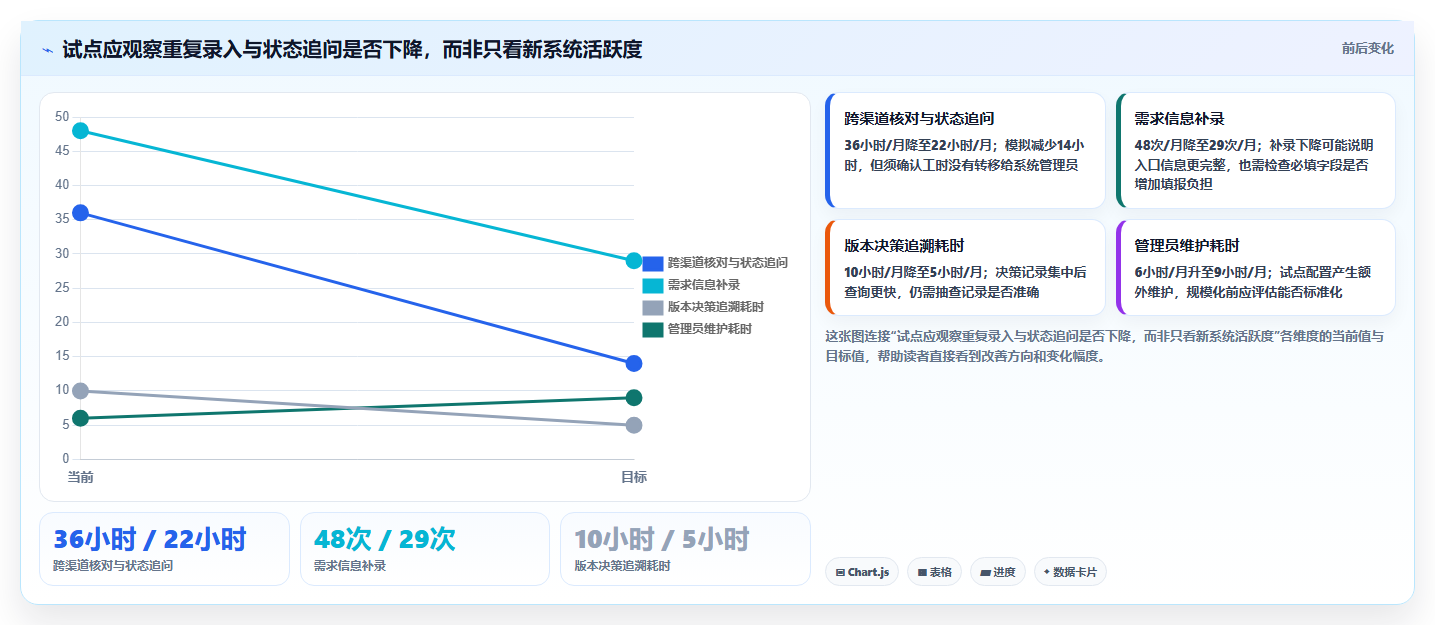Toggle 跨渠道核对与状态追问 series in chart legend
Viewport: 1435px width, 625px height.
715,263
